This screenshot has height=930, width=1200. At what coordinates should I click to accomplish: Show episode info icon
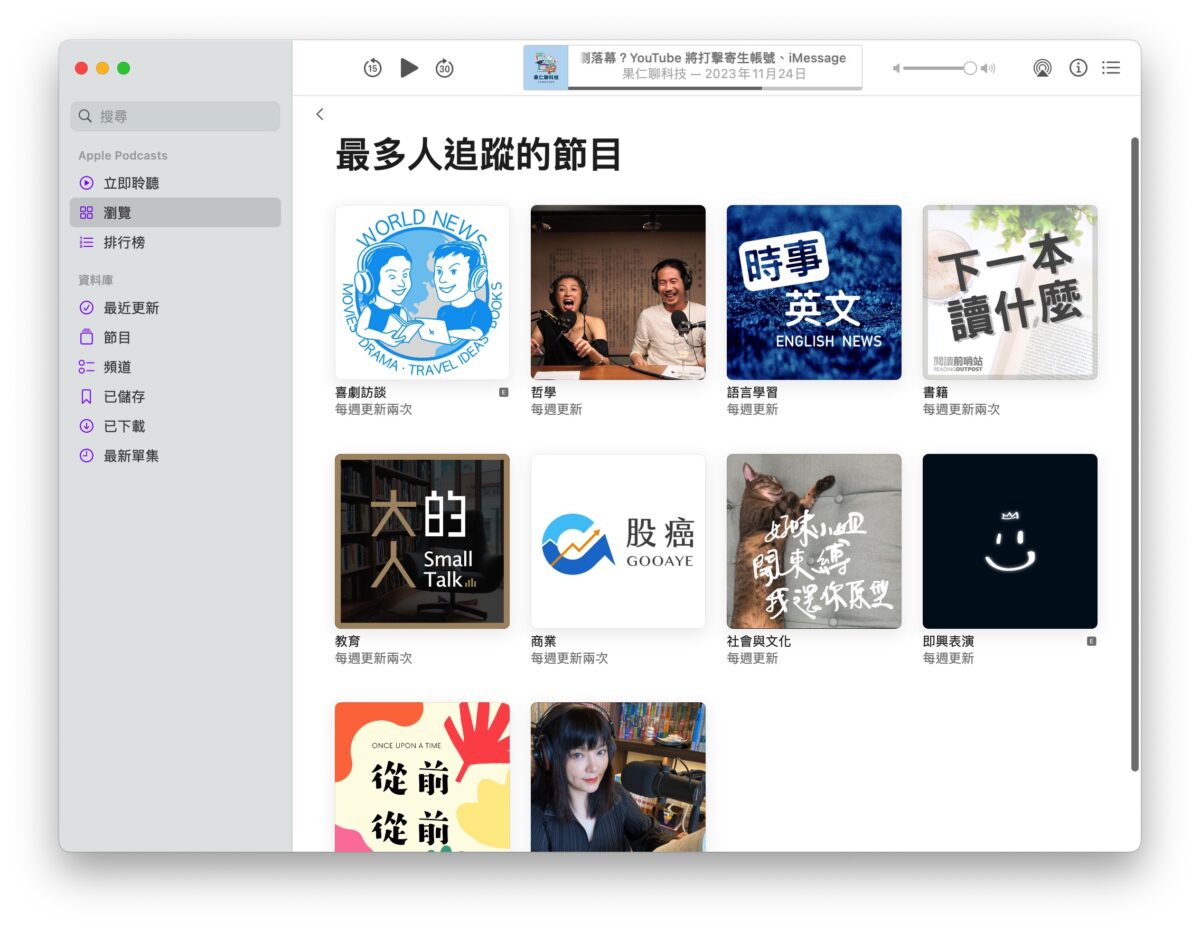[x=1078, y=68]
